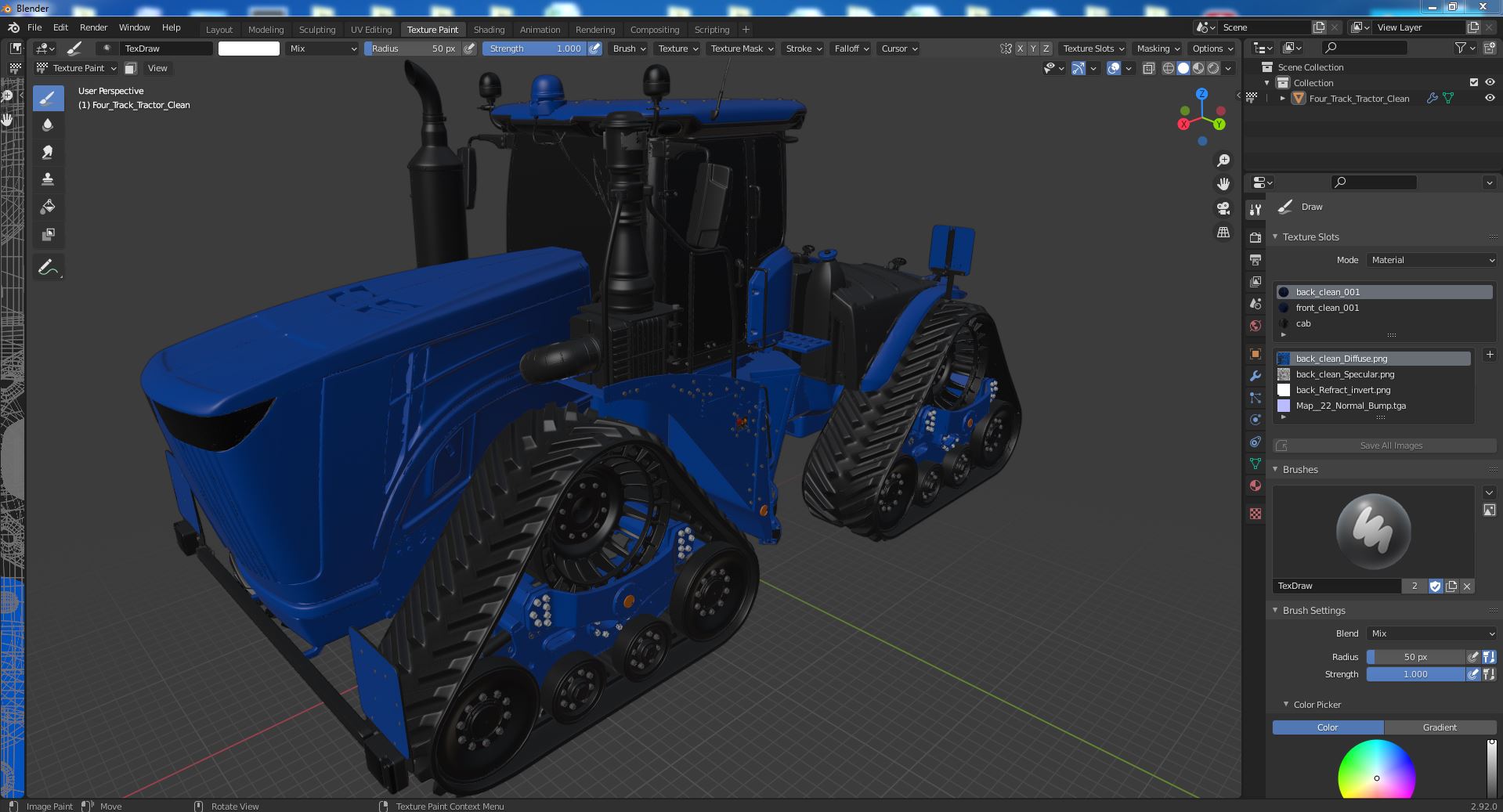The height and width of the screenshot is (812, 1503).
Task: Hide the Collection with its eye icon
Action: tap(1490, 82)
